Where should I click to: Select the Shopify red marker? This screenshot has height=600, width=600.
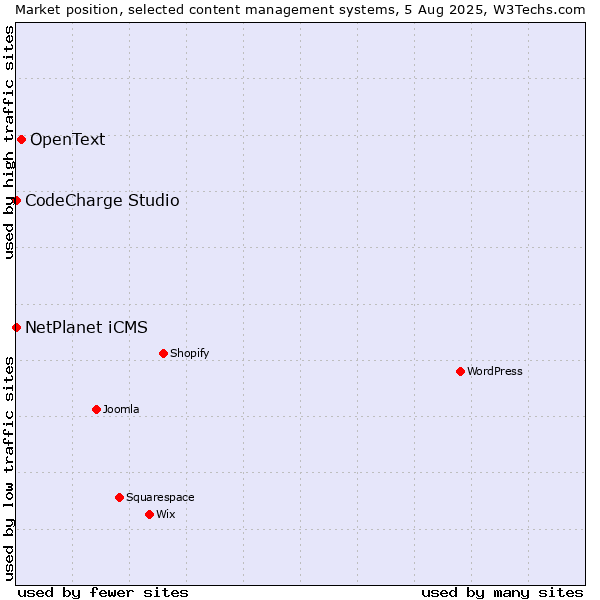pyautogui.click(x=163, y=354)
